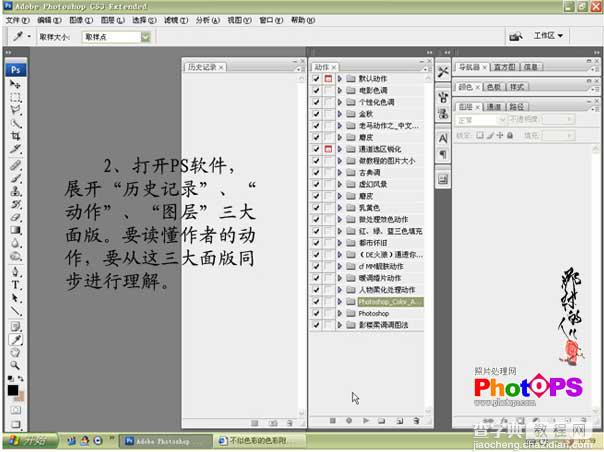This screenshot has width=604, height=452.
Task: Toggle checkmark for Photoshop action set
Action: [316, 313]
